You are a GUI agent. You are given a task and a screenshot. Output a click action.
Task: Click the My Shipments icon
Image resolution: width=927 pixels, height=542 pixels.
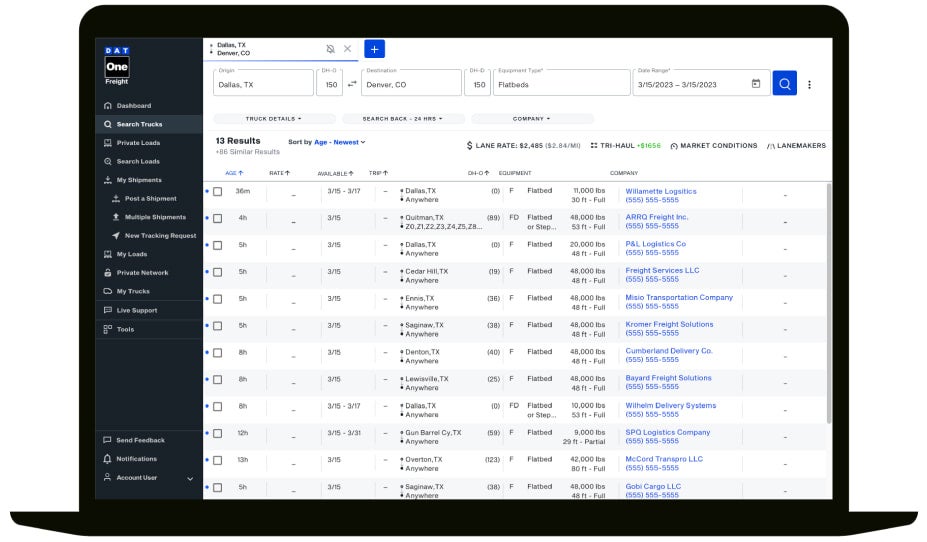click(108, 180)
